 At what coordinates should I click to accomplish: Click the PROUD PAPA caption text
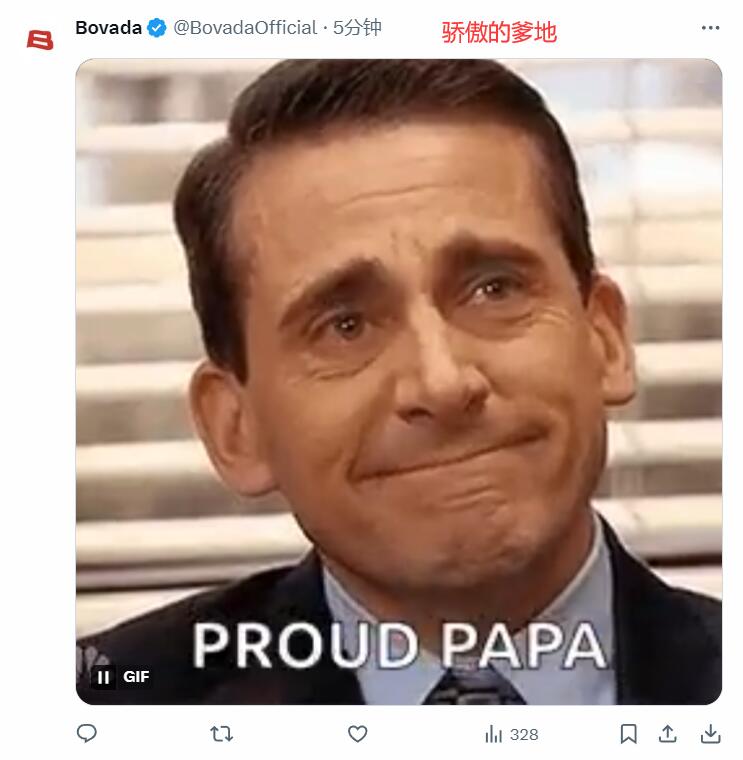coord(399,644)
